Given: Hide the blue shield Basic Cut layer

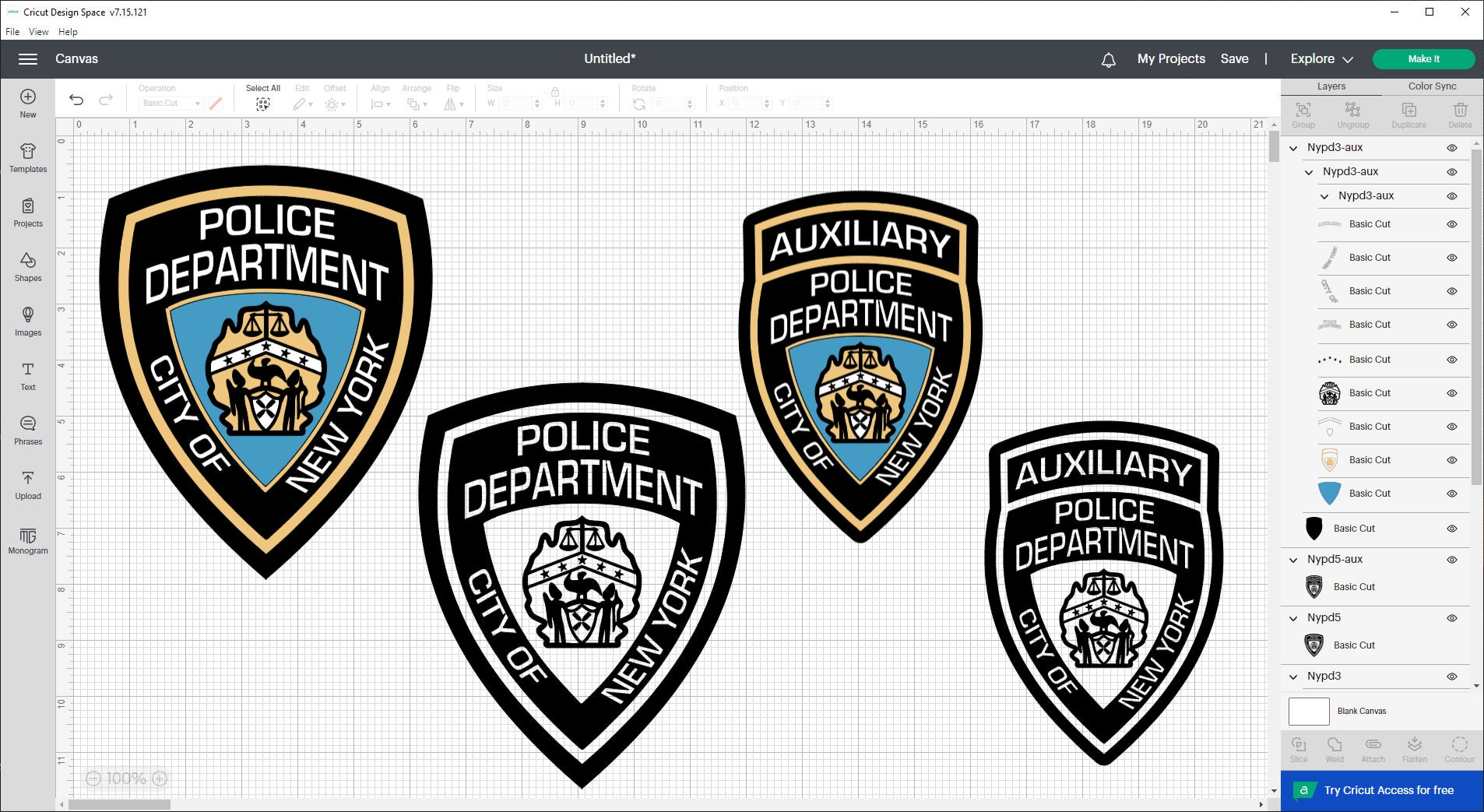Looking at the screenshot, I should click(x=1452, y=494).
